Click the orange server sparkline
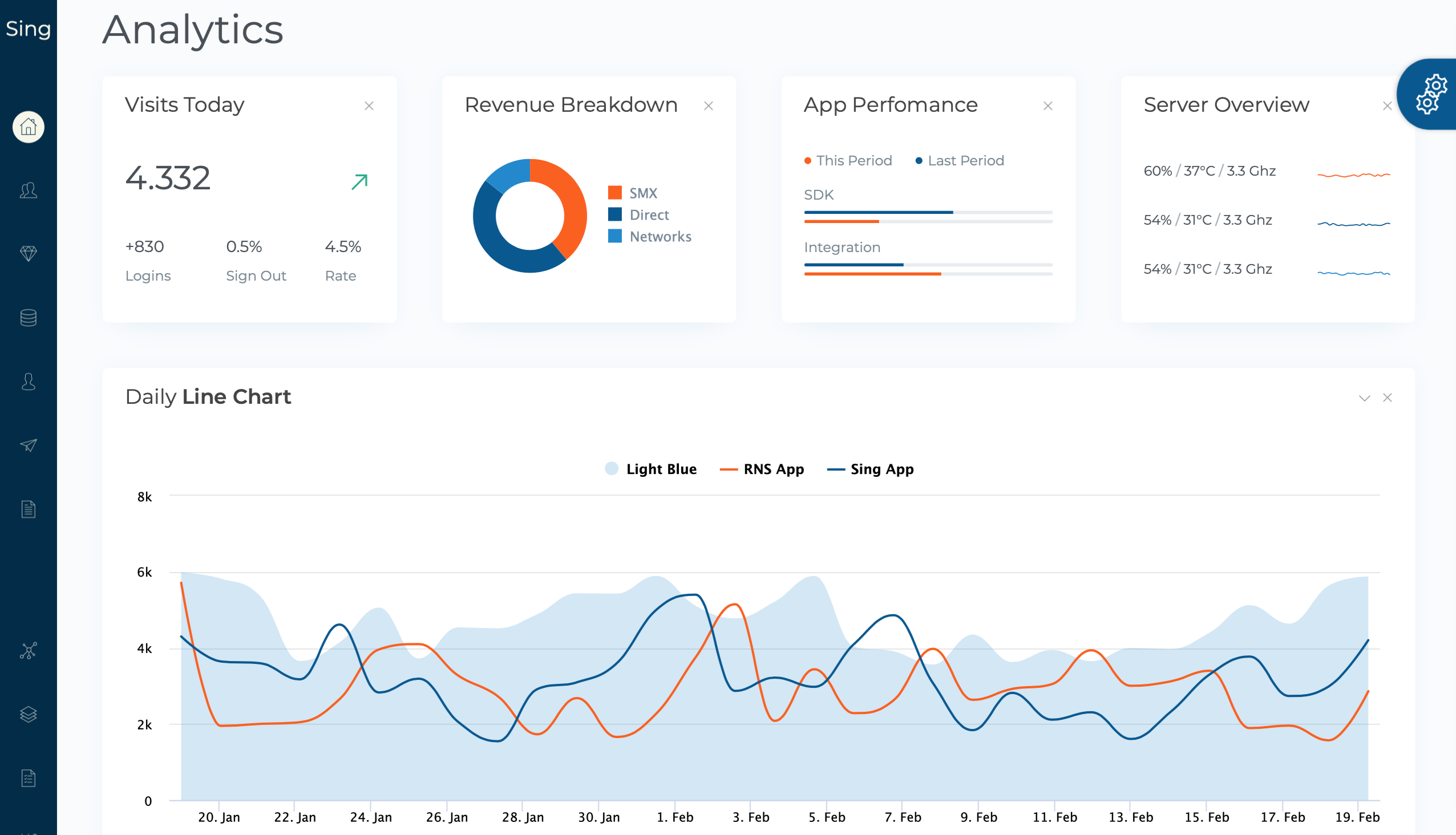Screen dimensions: 1456x835 tap(1354, 175)
